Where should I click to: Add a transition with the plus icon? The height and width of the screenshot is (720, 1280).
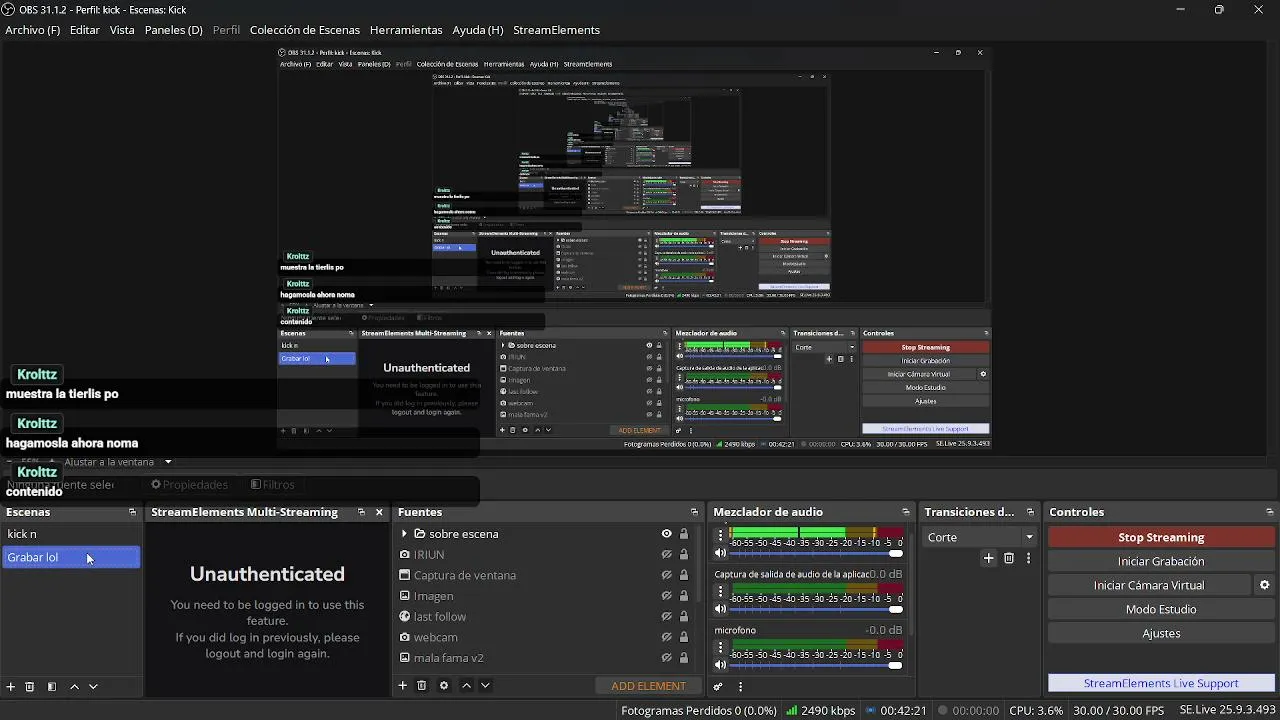[x=989, y=559]
